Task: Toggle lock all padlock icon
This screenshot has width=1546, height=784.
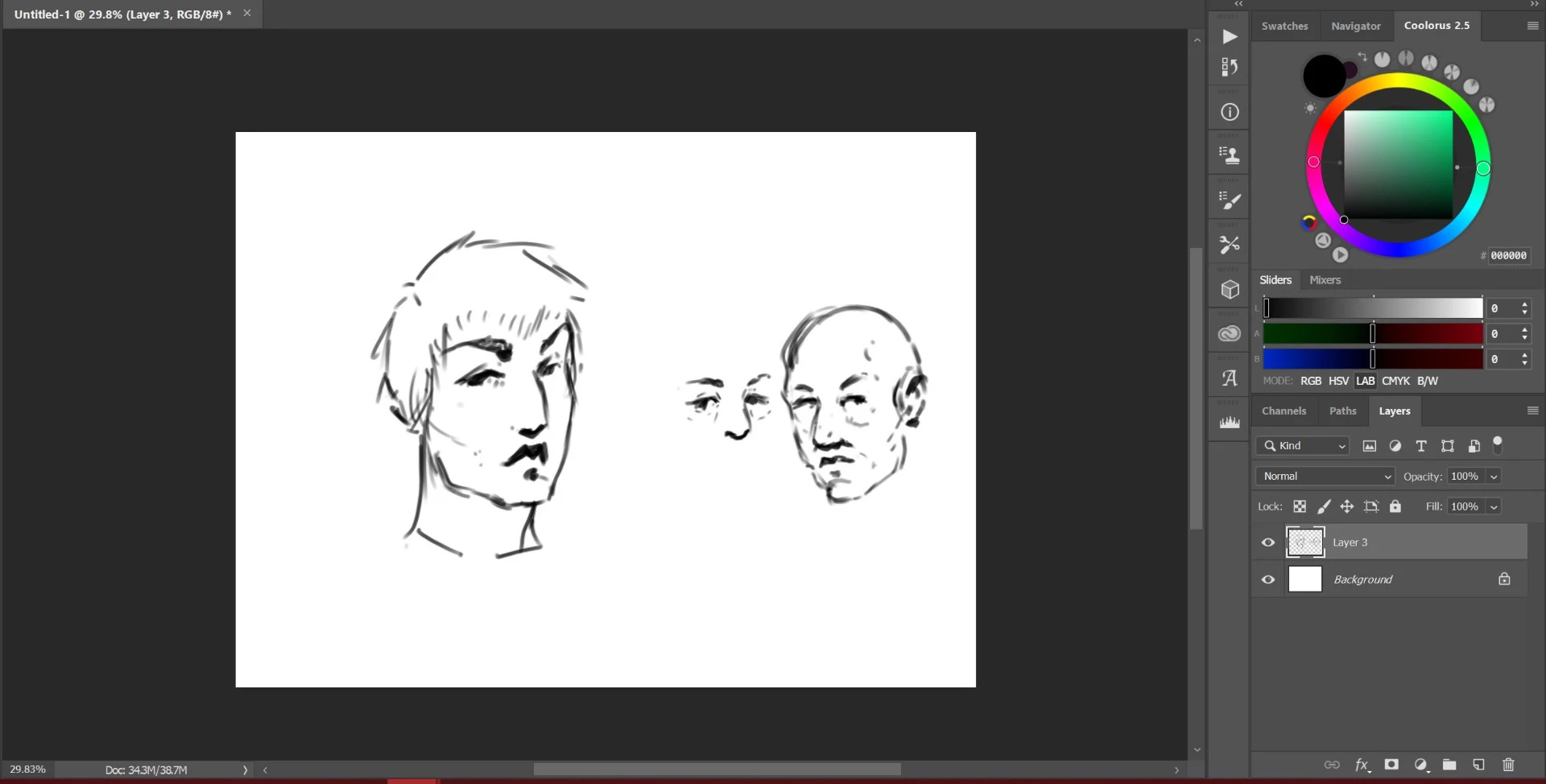Action: (1395, 506)
